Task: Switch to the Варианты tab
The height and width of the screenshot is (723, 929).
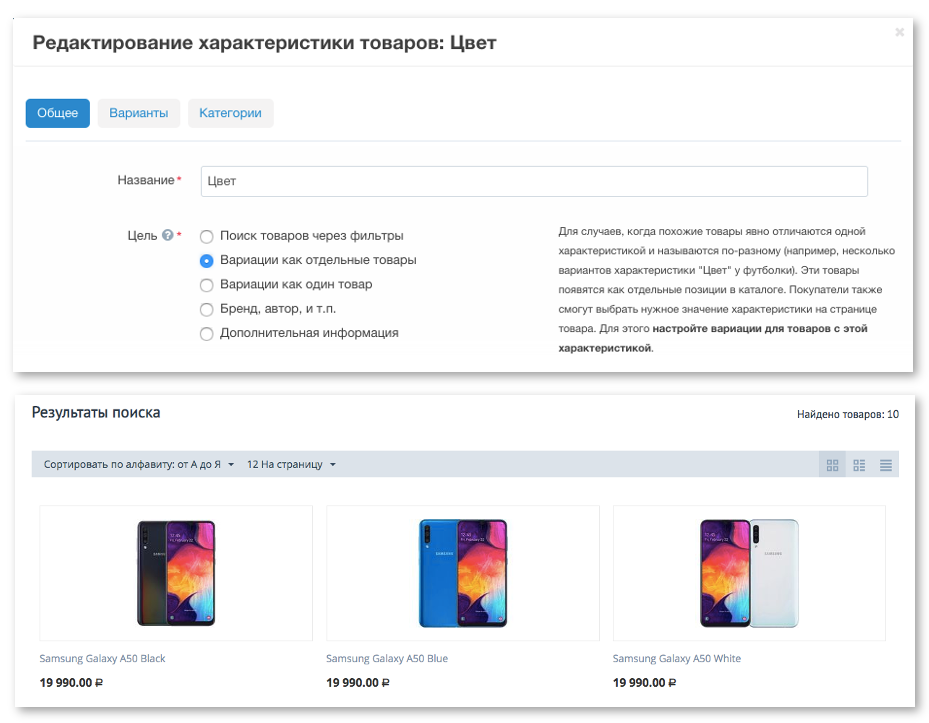Action: tap(139, 113)
